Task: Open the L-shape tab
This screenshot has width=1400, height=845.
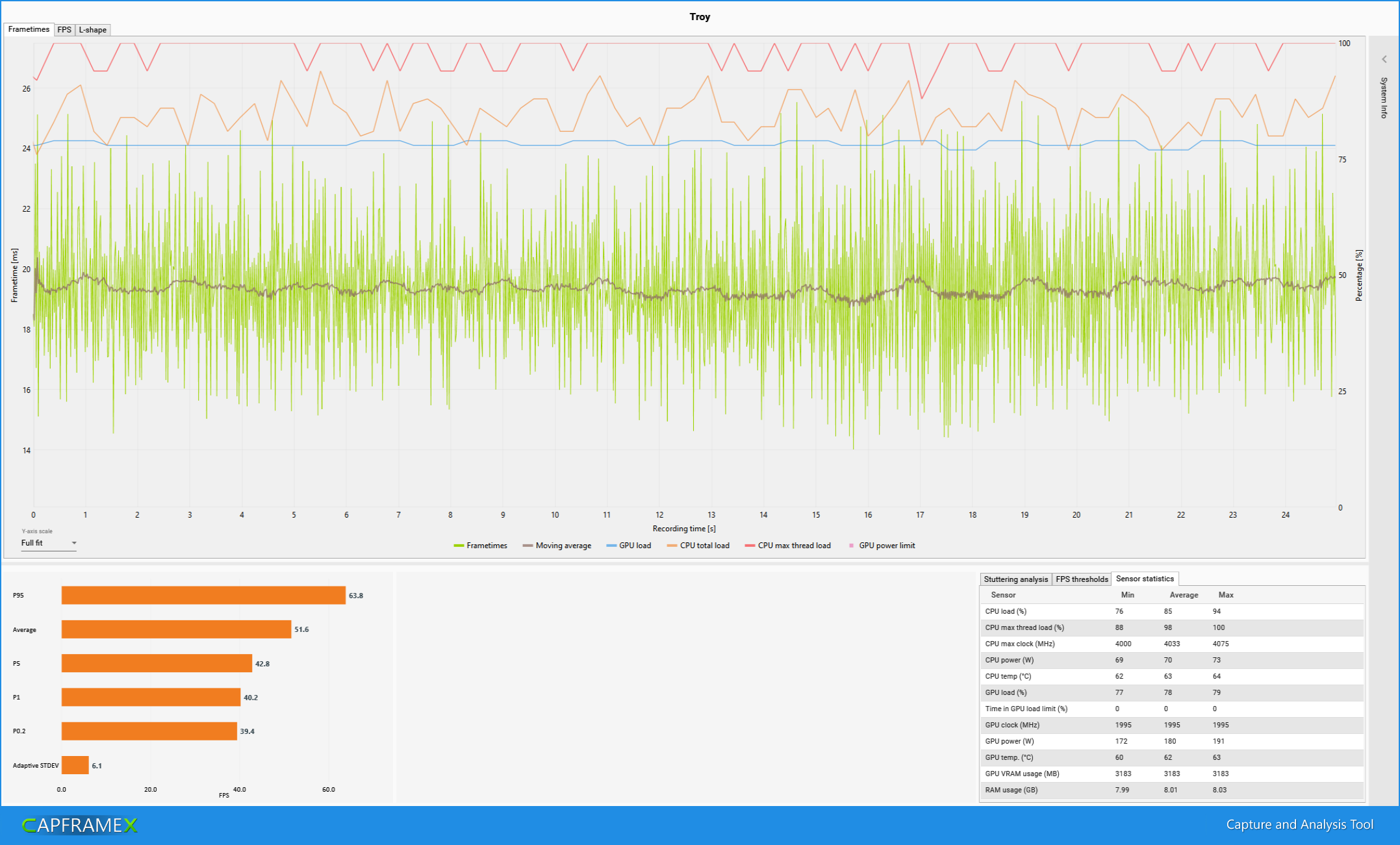Action: pos(92,29)
